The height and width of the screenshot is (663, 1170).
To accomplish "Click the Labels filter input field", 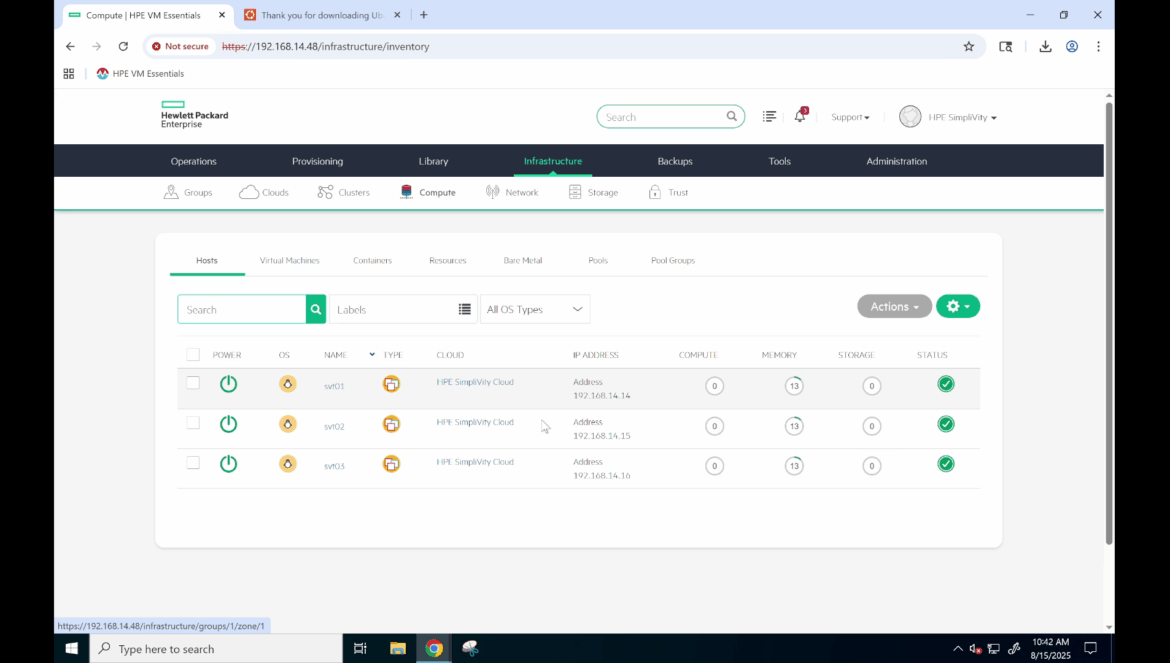I will click(x=392, y=310).
